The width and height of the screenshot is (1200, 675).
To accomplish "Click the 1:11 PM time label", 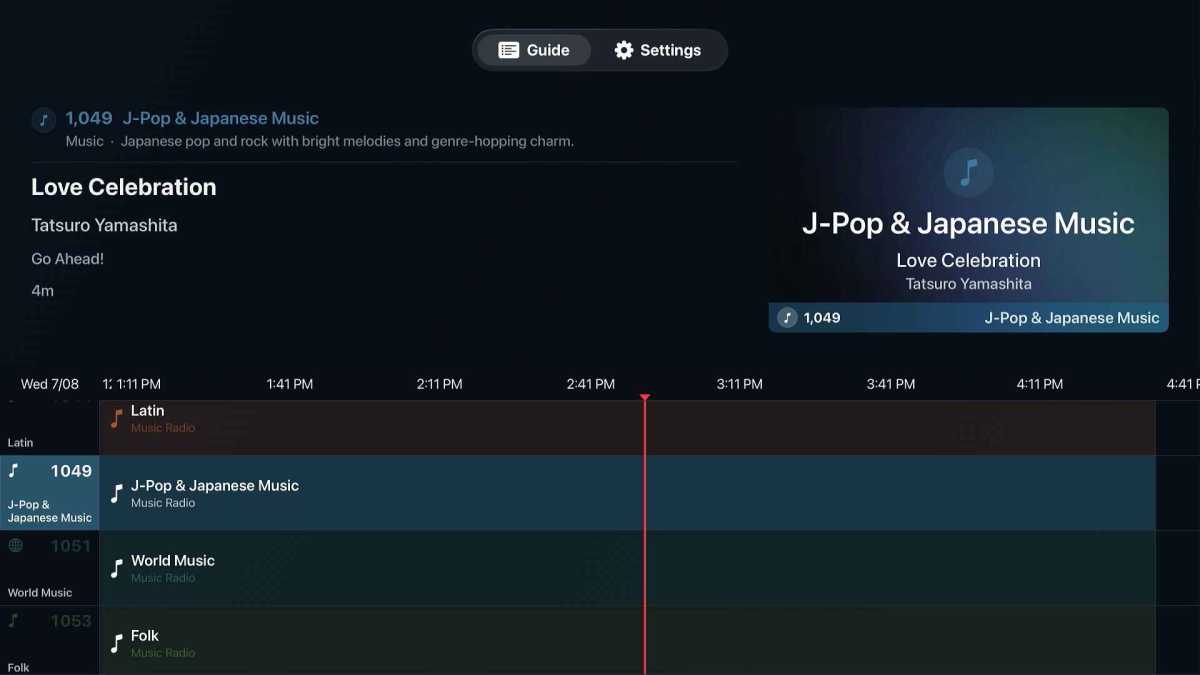I will pyautogui.click(x=139, y=384).
